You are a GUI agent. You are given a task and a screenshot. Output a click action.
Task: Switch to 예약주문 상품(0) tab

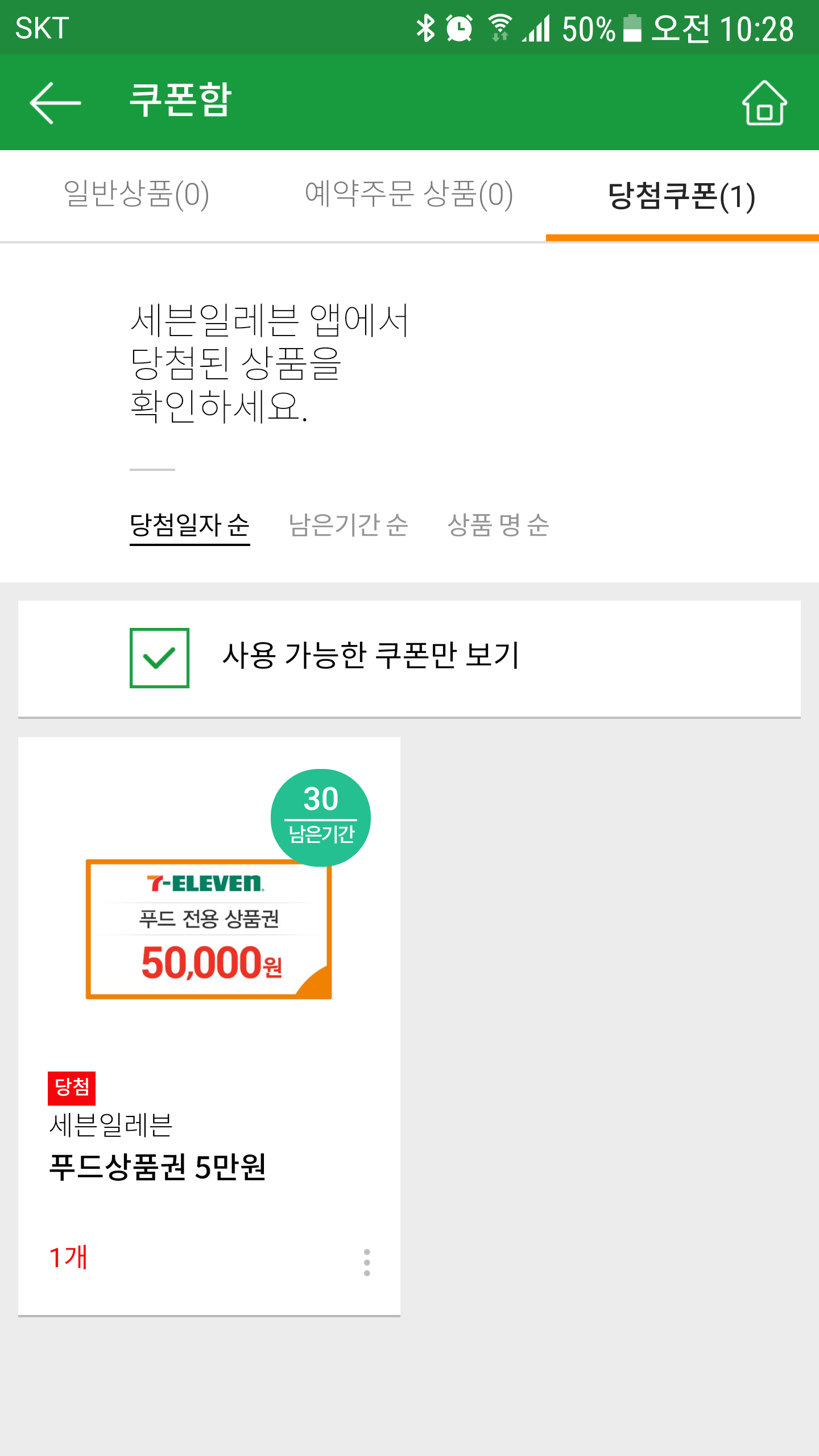409,195
